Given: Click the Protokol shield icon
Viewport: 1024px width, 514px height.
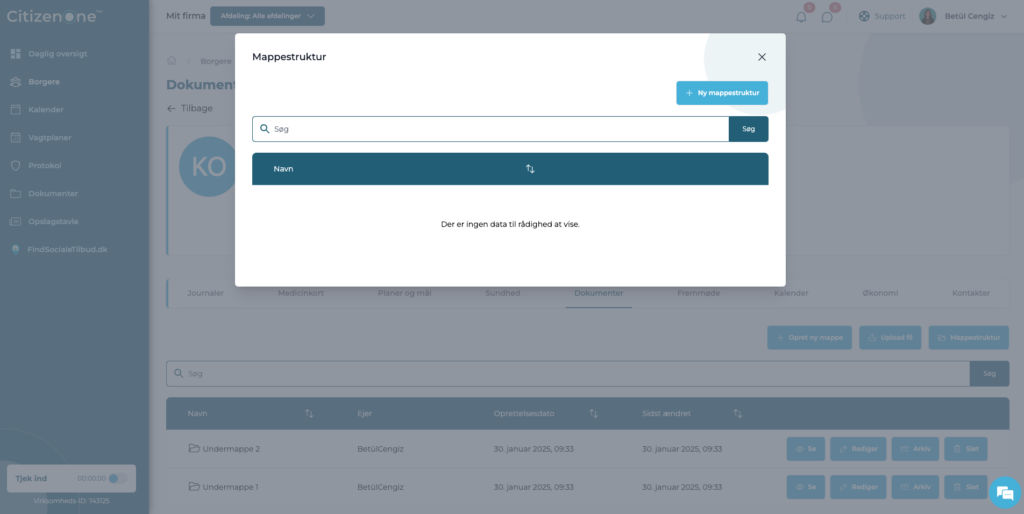Looking at the screenshot, I should point(16,166).
